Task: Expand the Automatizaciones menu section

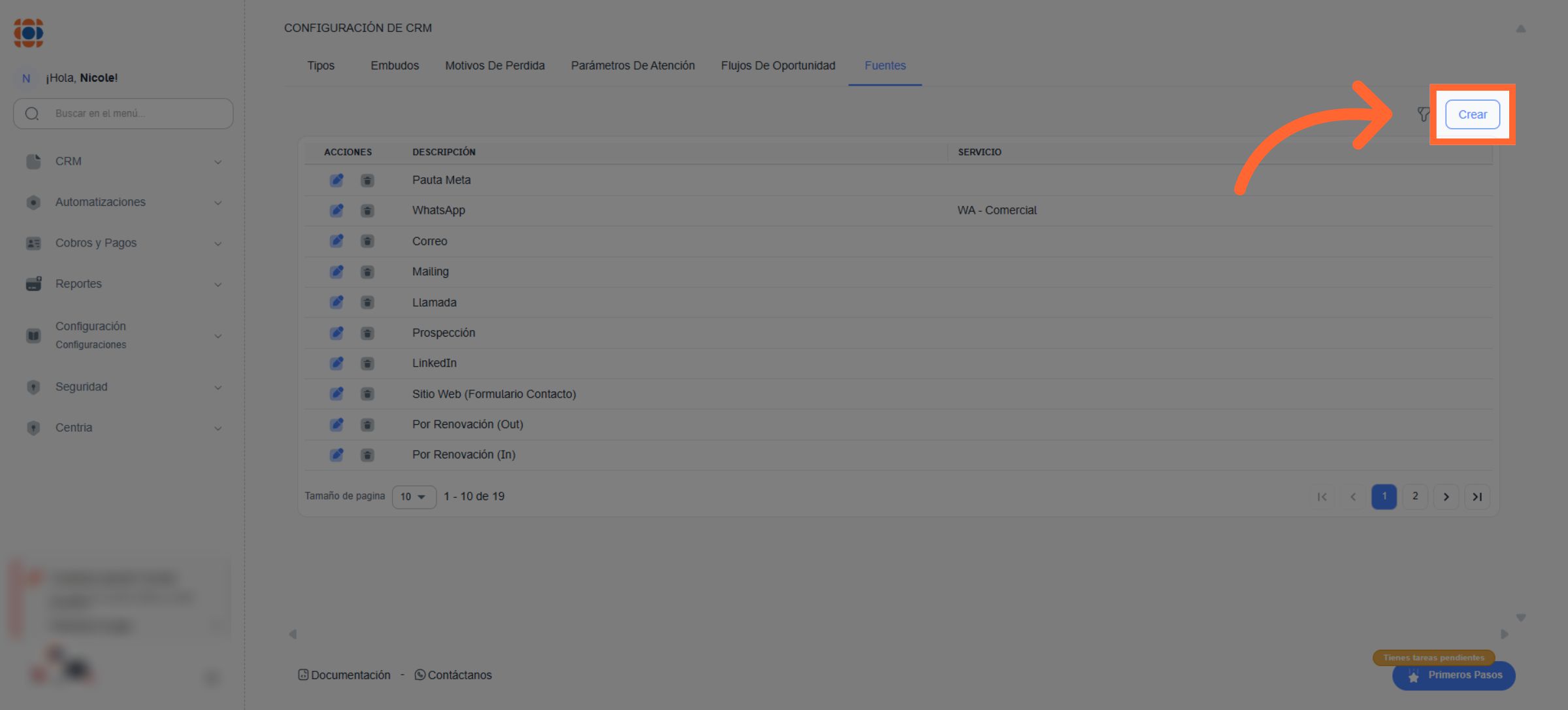Action: pos(123,202)
